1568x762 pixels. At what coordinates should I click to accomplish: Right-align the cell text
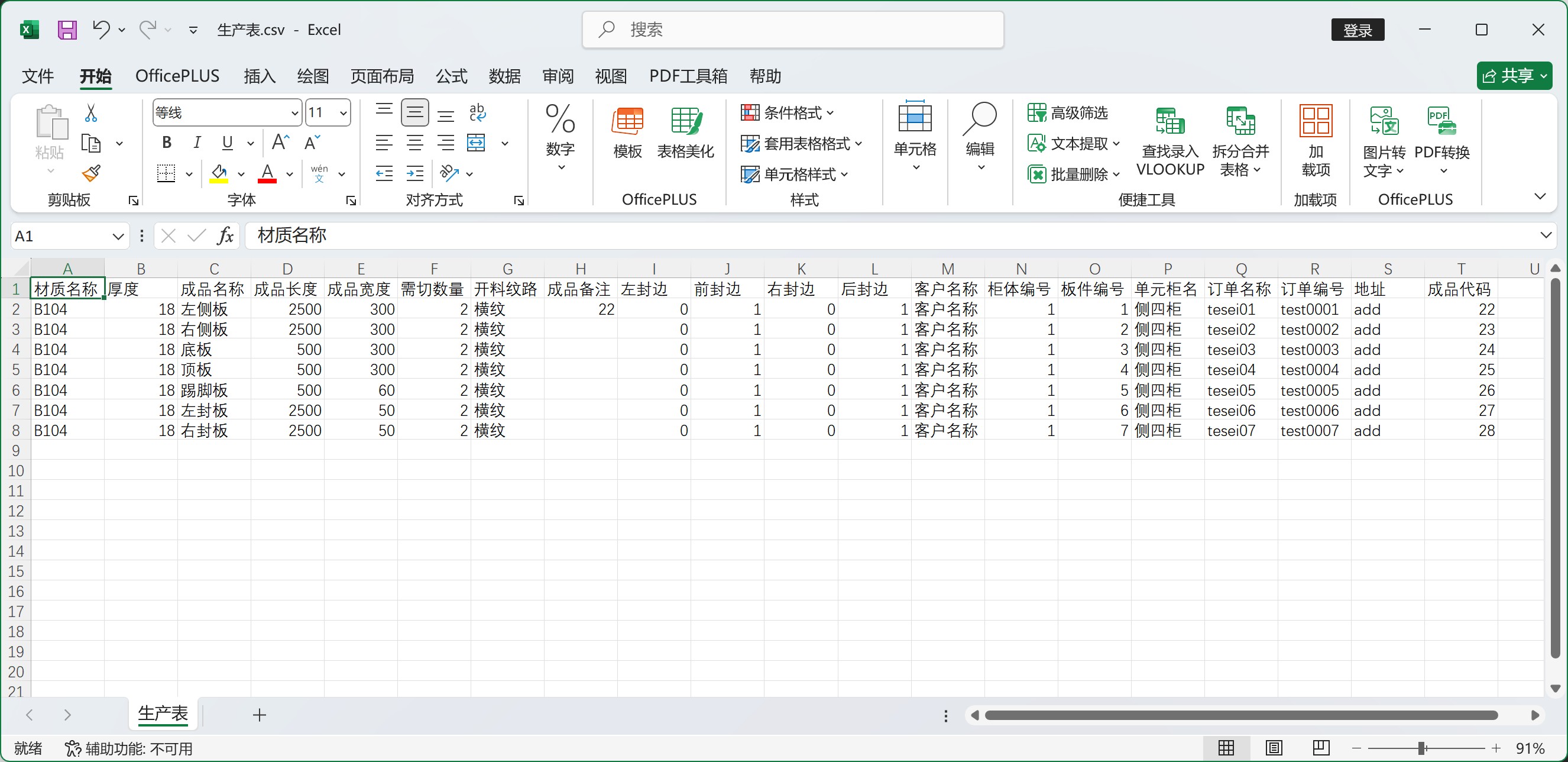click(446, 143)
